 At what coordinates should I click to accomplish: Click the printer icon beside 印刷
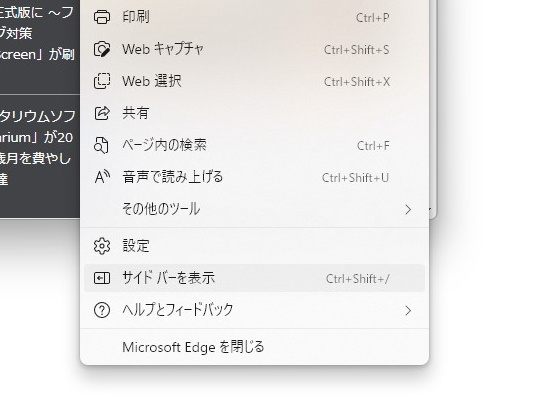[102, 17]
